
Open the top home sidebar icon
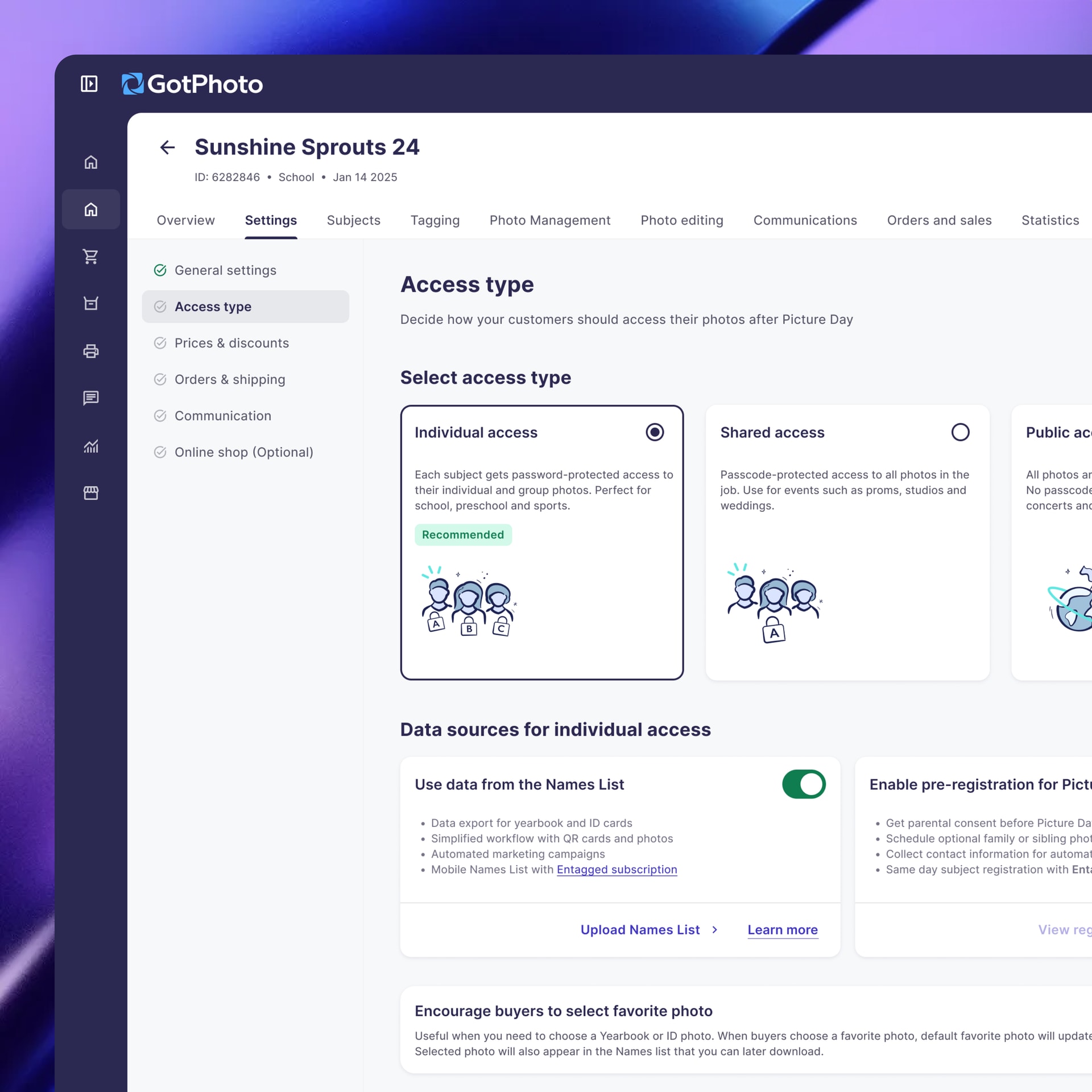91,163
